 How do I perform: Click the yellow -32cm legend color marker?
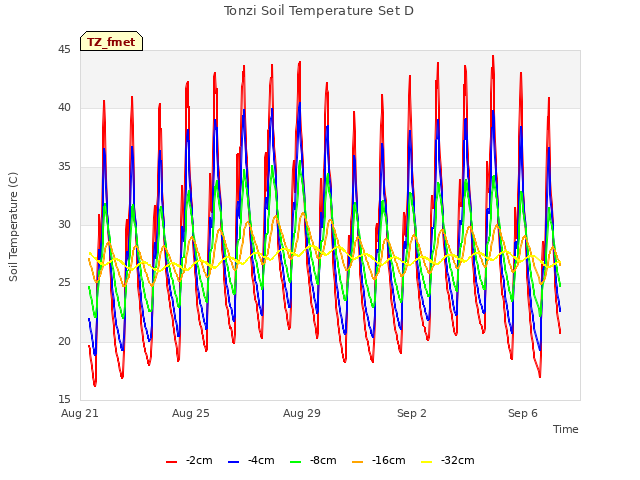point(426,462)
